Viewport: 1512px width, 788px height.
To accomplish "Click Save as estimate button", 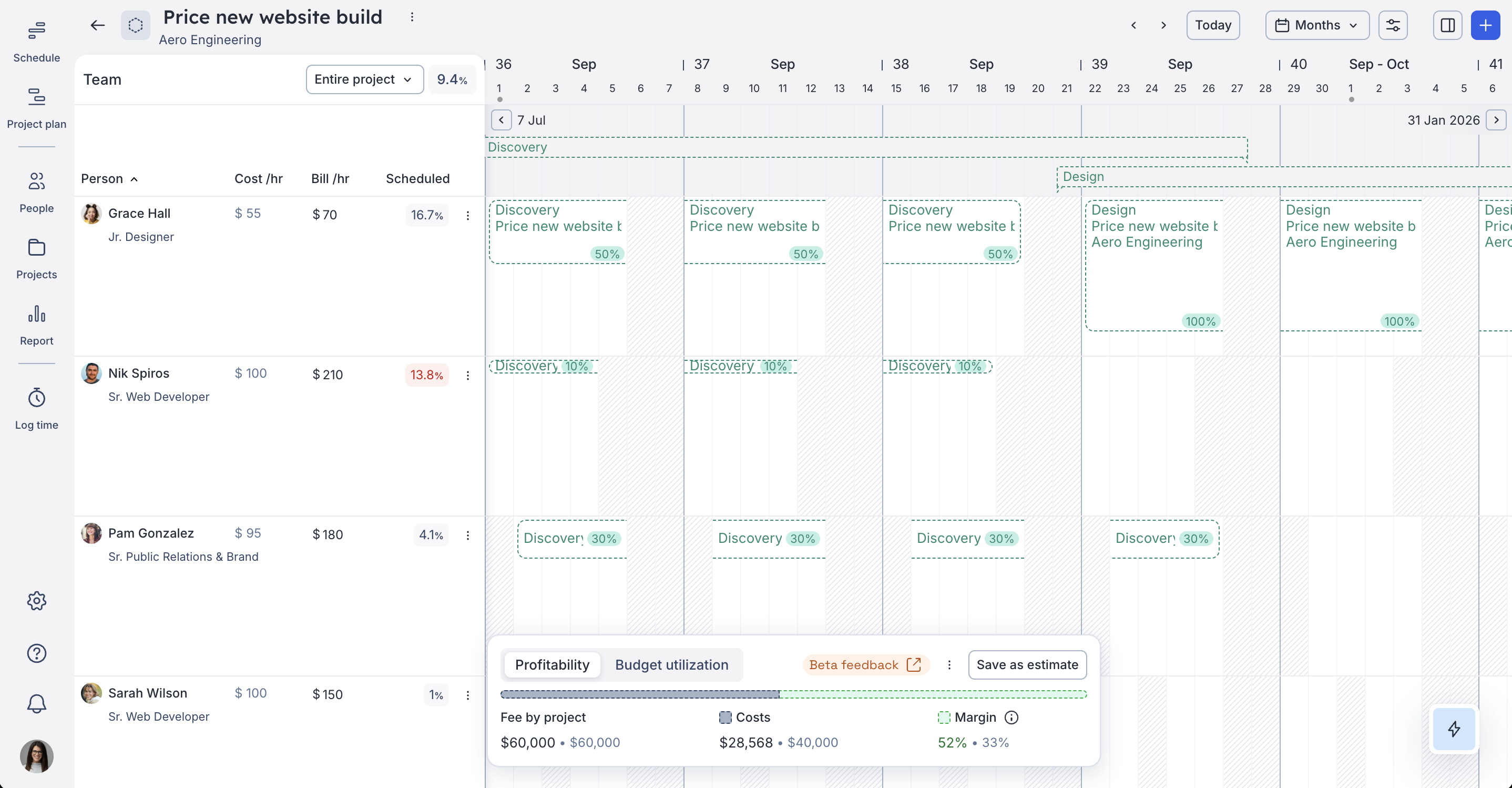I will tap(1027, 665).
